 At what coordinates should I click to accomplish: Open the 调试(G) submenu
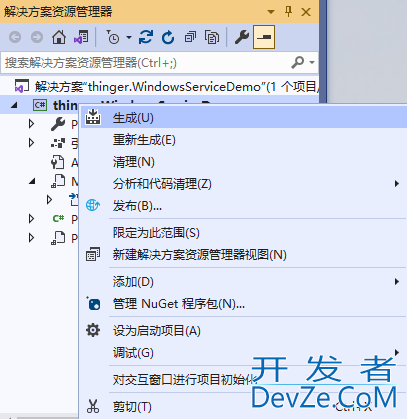click(x=244, y=352)
